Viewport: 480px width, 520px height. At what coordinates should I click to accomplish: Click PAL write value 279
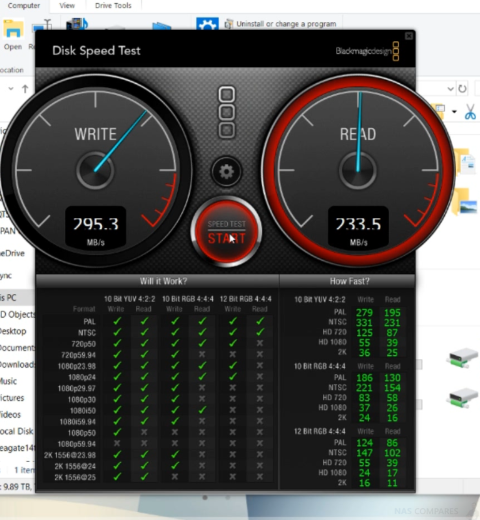(x=364, y=313)
